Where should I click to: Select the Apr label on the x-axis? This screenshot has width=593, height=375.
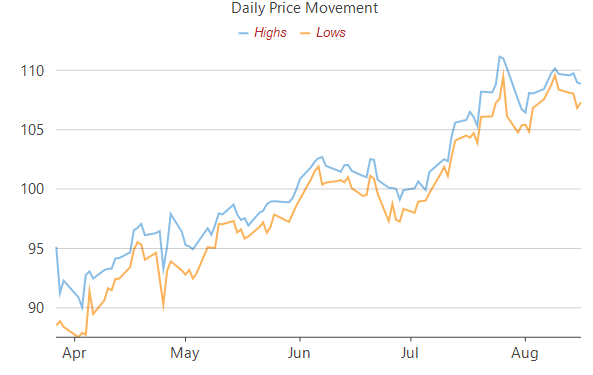point(74,353)
